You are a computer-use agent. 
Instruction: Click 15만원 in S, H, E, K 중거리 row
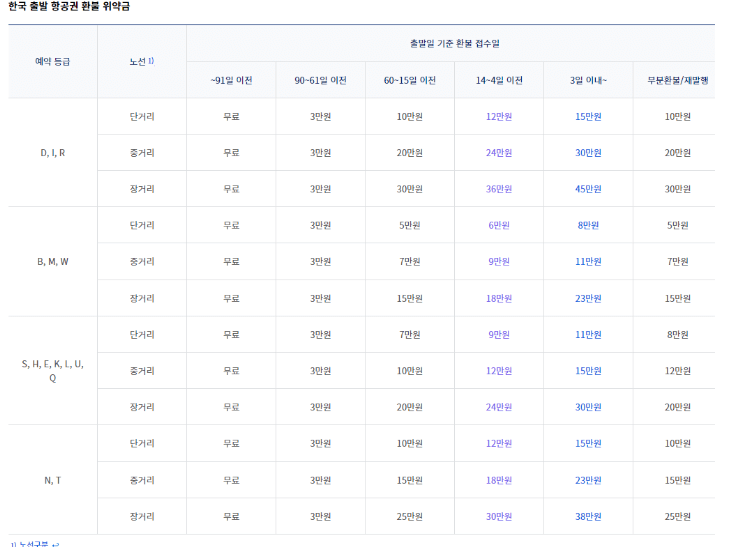click(588, 371)
